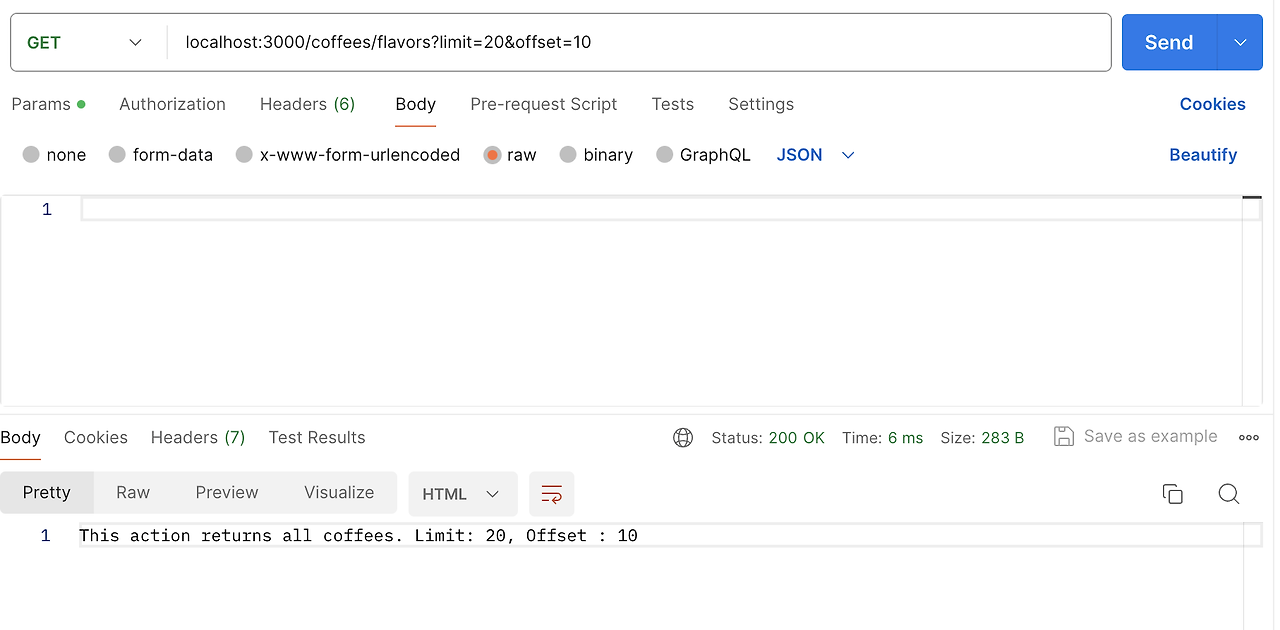The width and height of the screenshot is (1280, 630).
Task: Switch to the Tests tab
Action: (x=672, y=104)
